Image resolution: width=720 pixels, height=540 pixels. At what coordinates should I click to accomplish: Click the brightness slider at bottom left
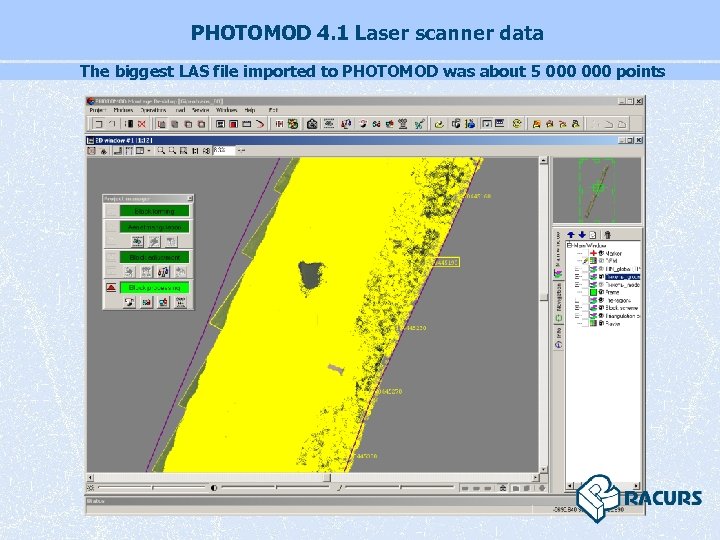point(152,488)
